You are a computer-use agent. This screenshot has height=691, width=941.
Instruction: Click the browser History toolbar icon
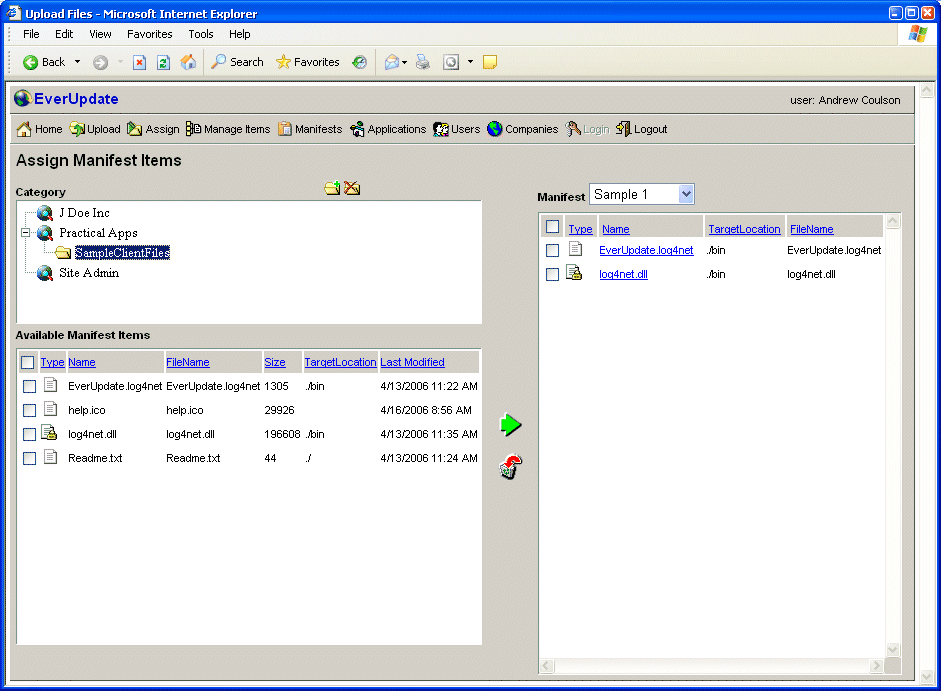pyautogui.click(x=359, y=62)
